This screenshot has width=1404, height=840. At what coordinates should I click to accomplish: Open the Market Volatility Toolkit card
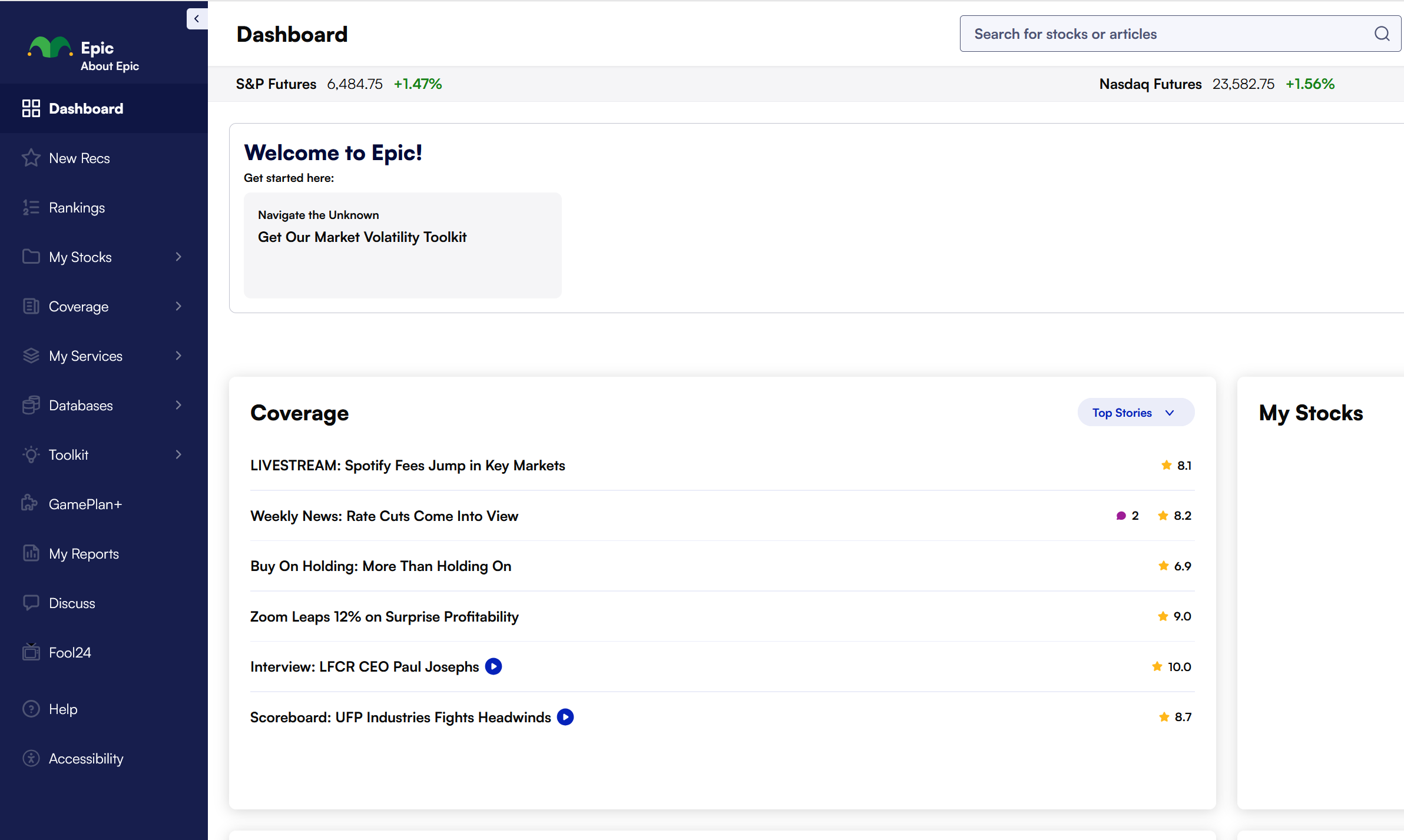(402, 245)
